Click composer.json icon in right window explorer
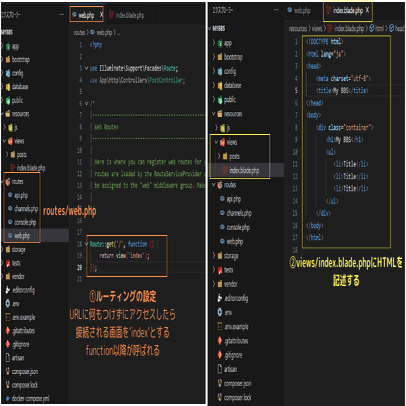The image size is (406, 406). 220,383
